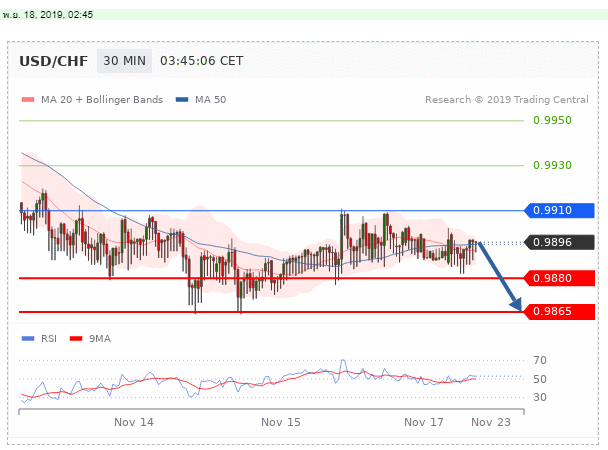Click the Research 2019 Trading Central credit
The width and height of the screenshot is (608, 450).
pos(507,100)
